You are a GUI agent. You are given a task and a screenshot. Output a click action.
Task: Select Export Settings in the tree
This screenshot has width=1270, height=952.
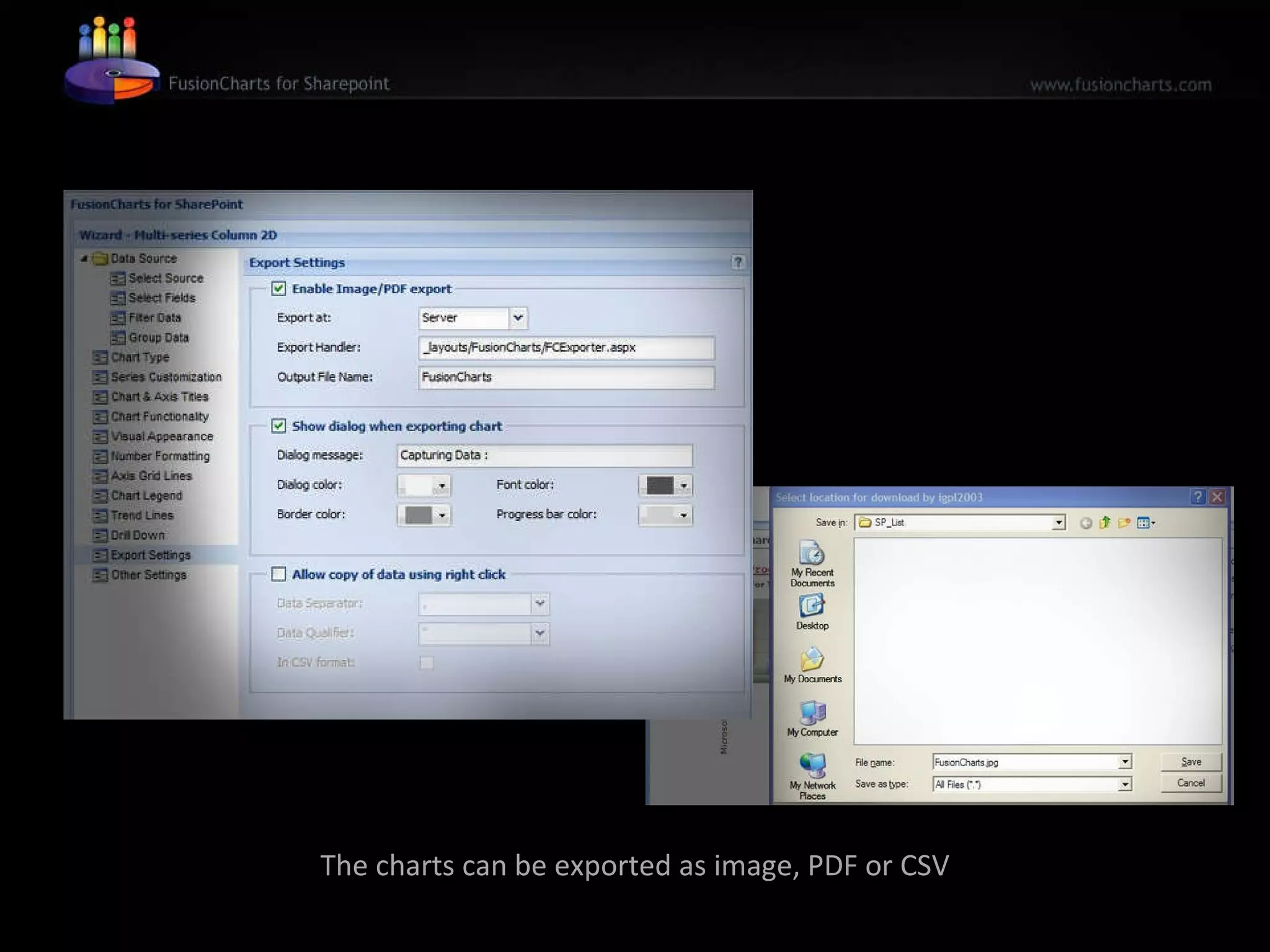coord(151,555)
